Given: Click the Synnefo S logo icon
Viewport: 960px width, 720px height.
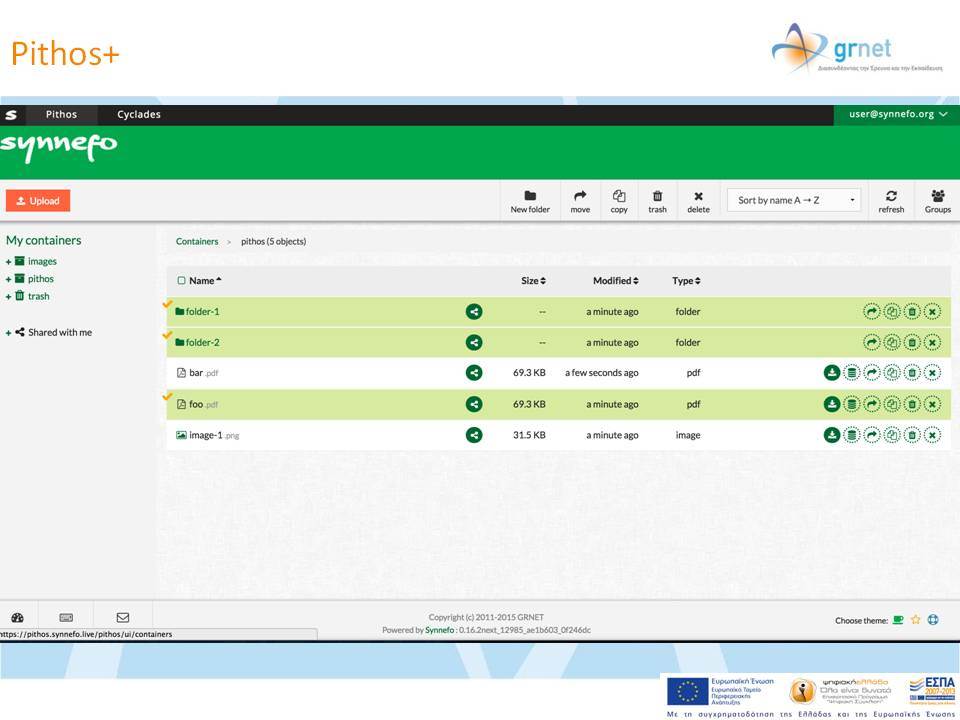Looking at the screenshot, I should pos(11,114).
